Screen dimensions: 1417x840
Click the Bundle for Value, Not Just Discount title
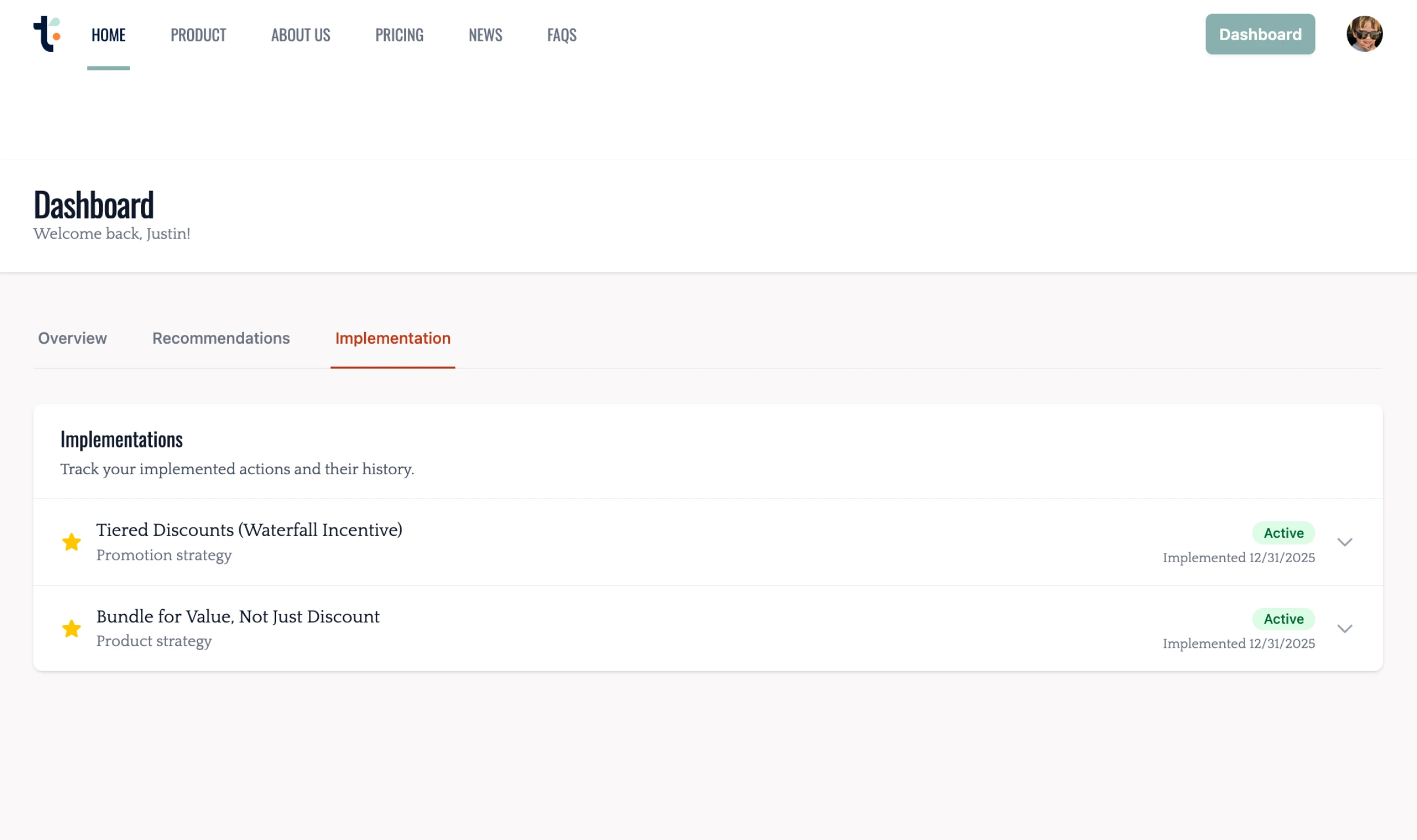237,616
